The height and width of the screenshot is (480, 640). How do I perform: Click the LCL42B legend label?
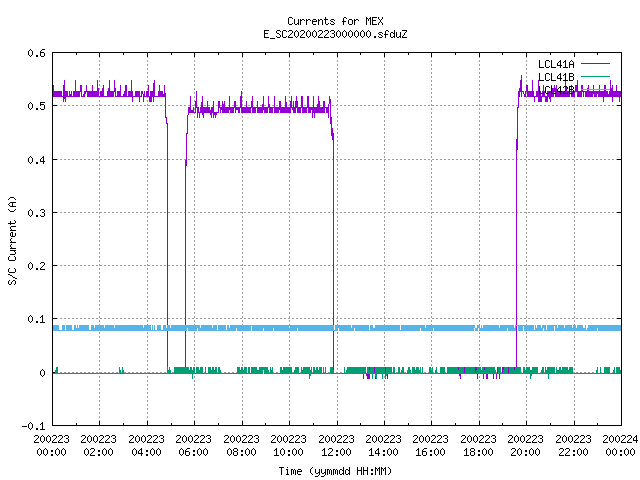(556, 89)
